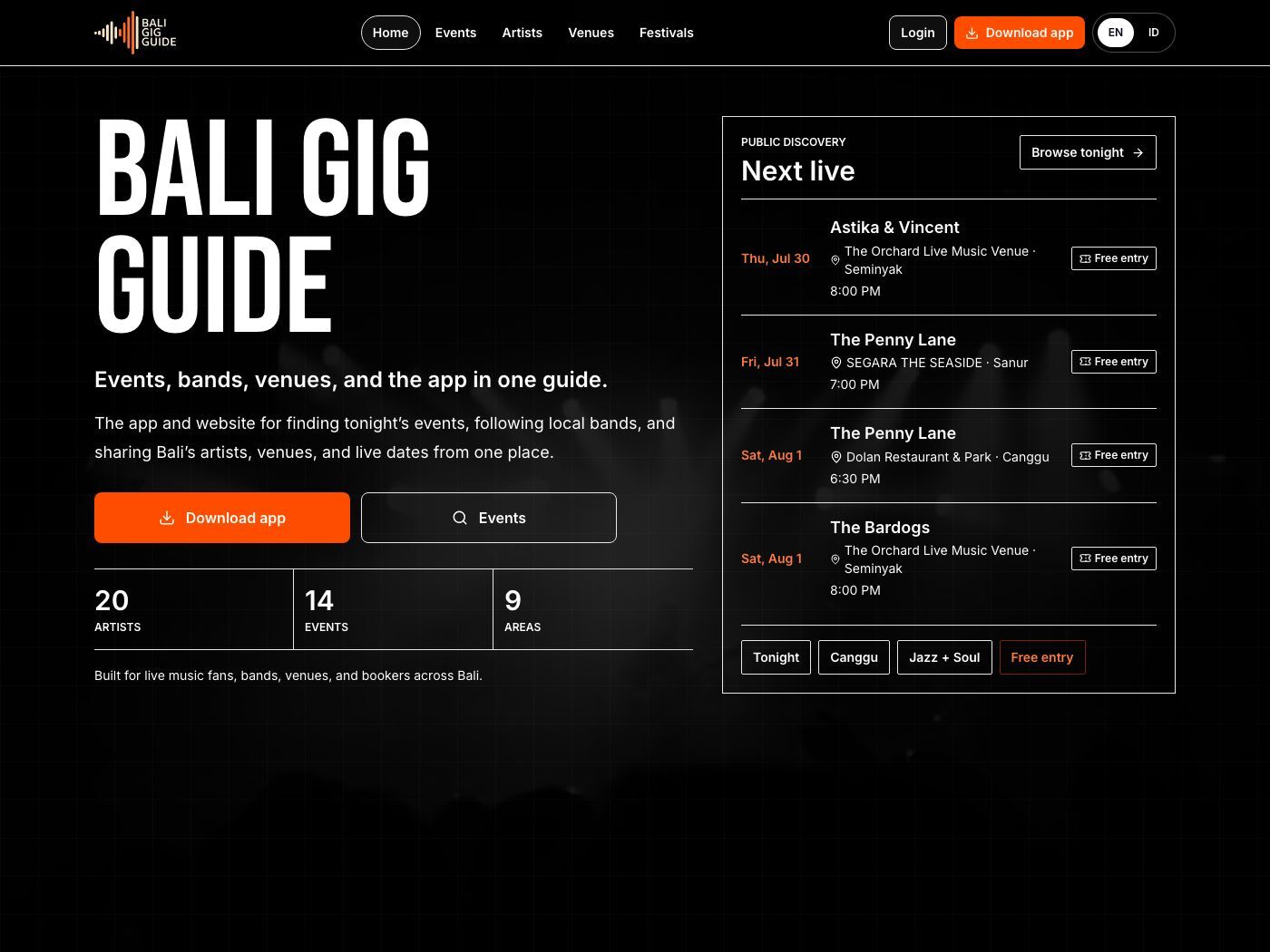Click the arrow icon in Browse tonight
The width and height of the screenshot is (1270, 952).
click(1138, 152)
